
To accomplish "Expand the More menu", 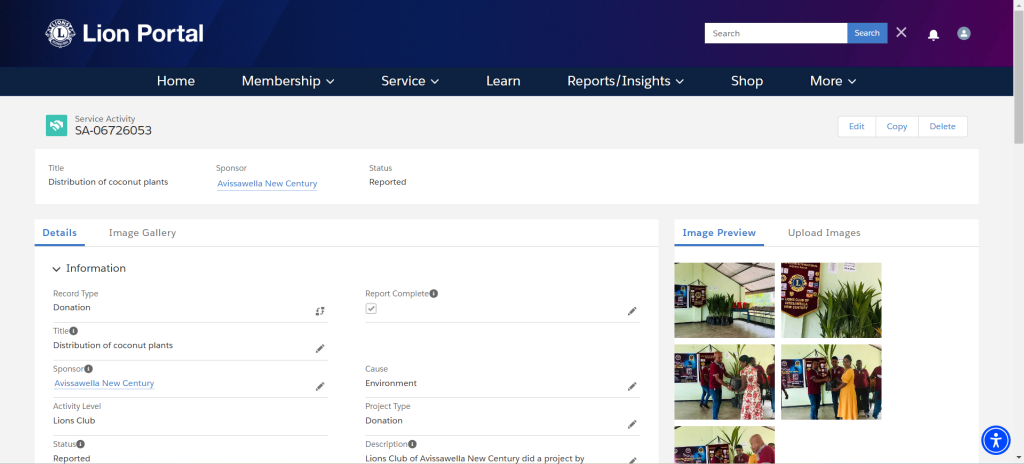I will pyautogui.click(x=833, y=81).
